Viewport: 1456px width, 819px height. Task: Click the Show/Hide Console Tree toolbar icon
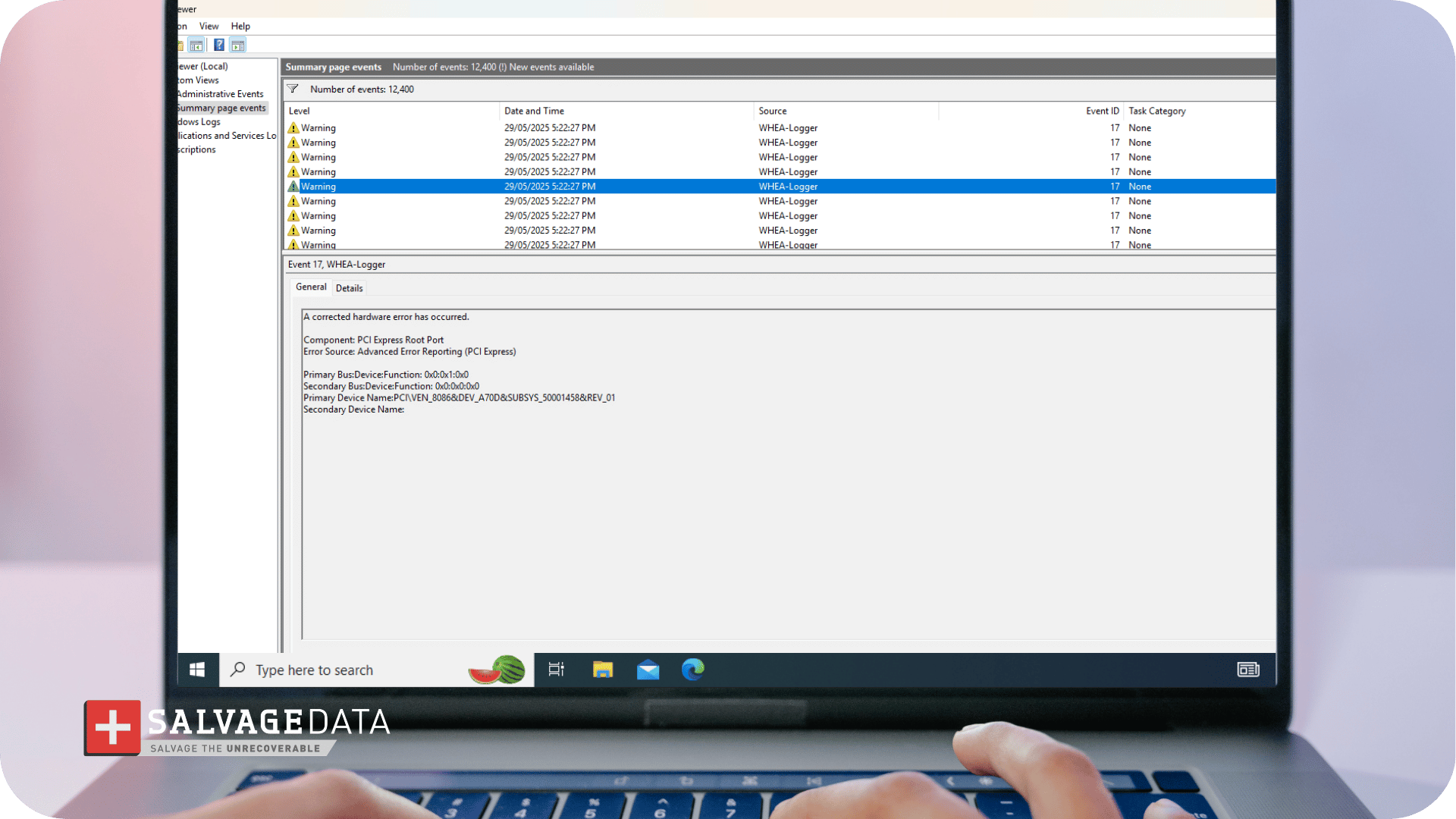196,45
